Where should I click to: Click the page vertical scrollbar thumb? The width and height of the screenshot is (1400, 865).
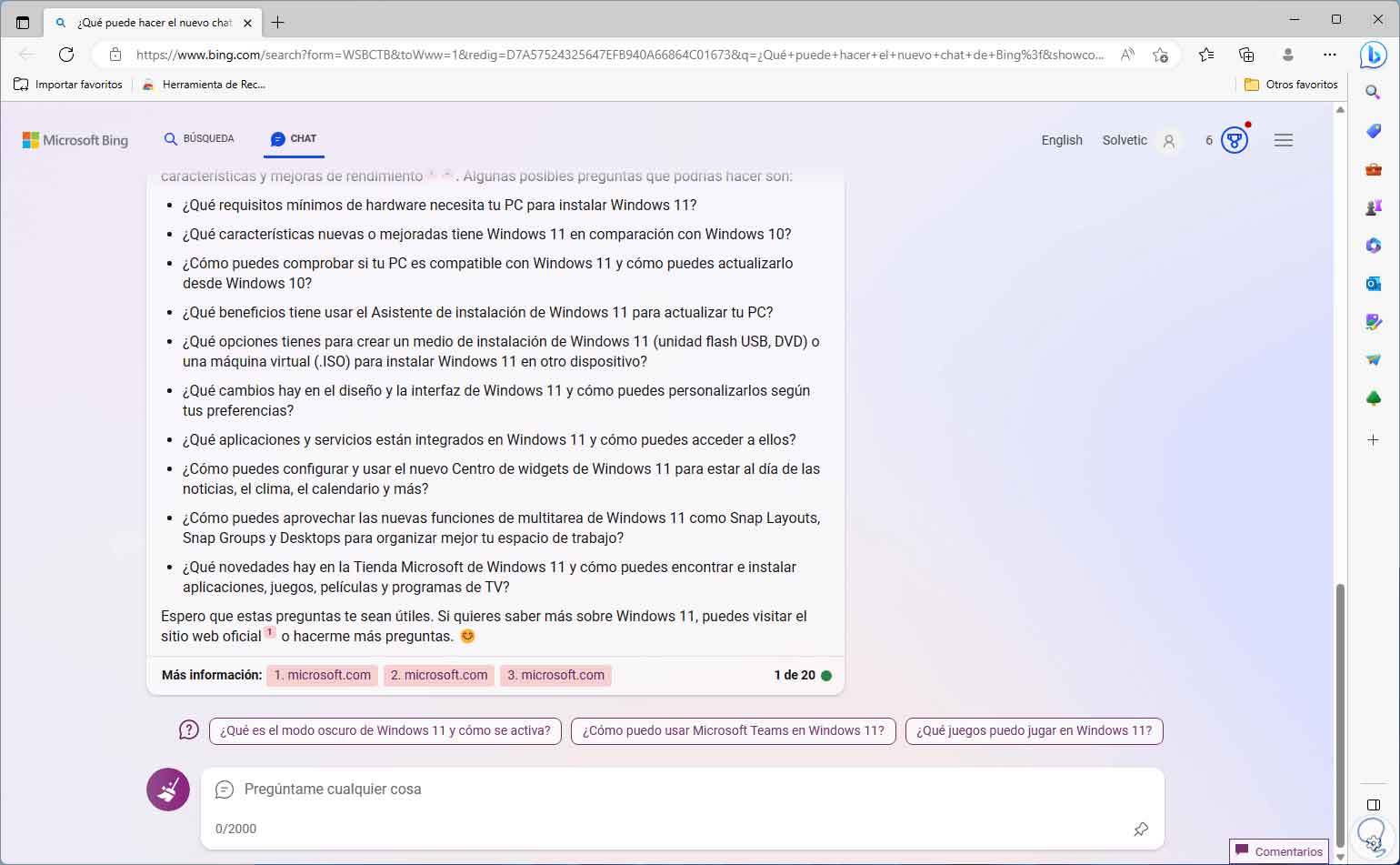click(x=1339, y=714)
